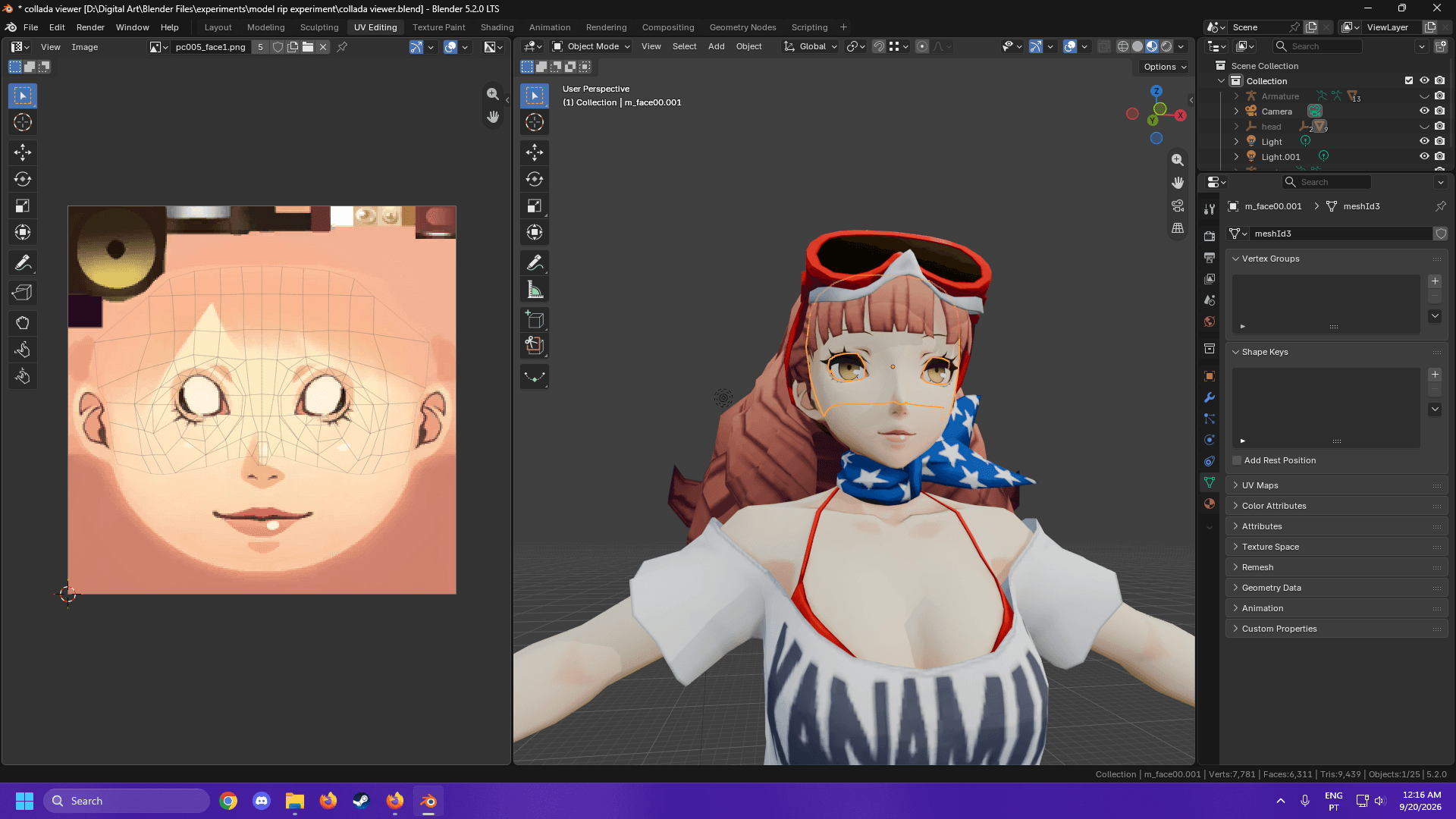Disable rendering of the Light object

pos(1439,141)
